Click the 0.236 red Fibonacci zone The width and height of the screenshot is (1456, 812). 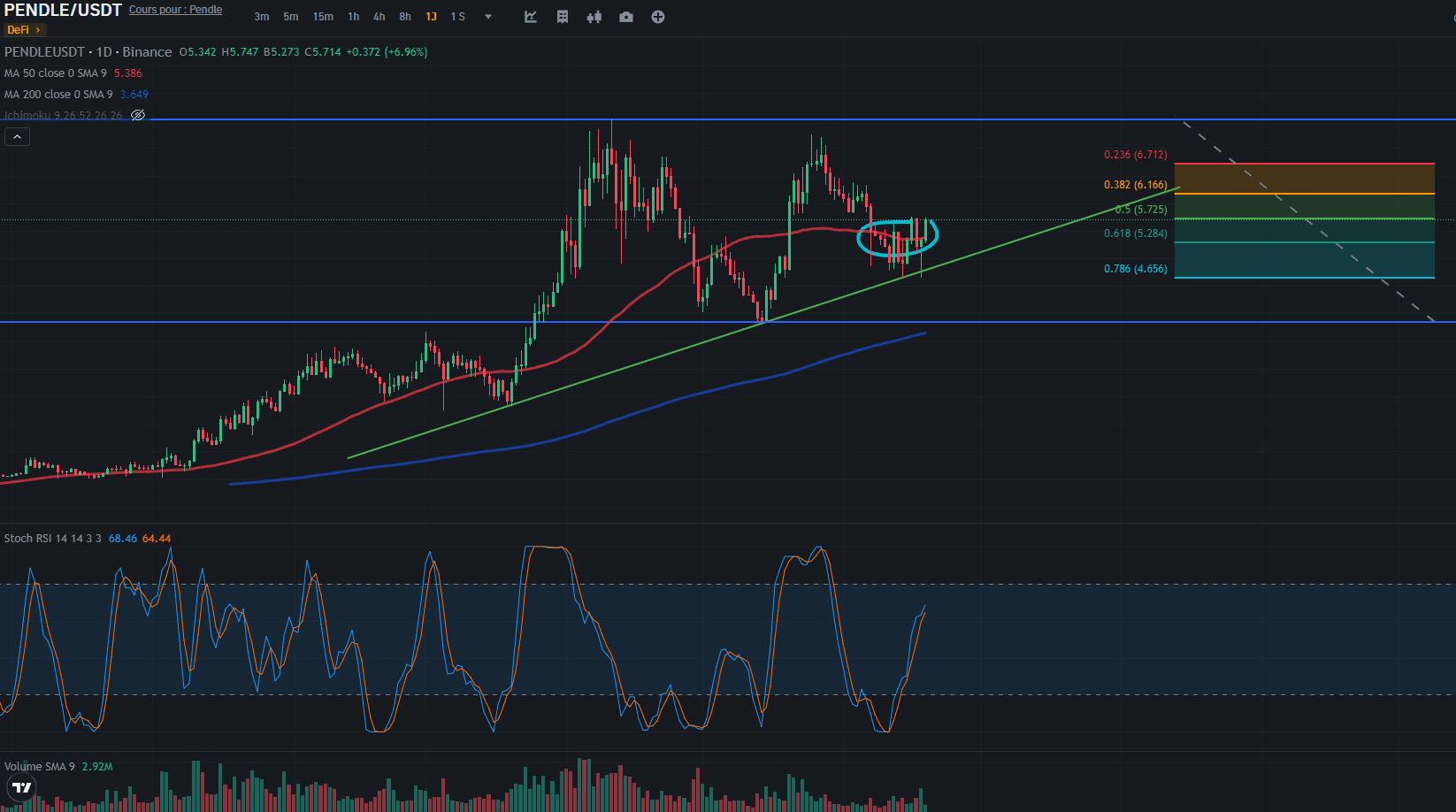tap(1304, 179)
